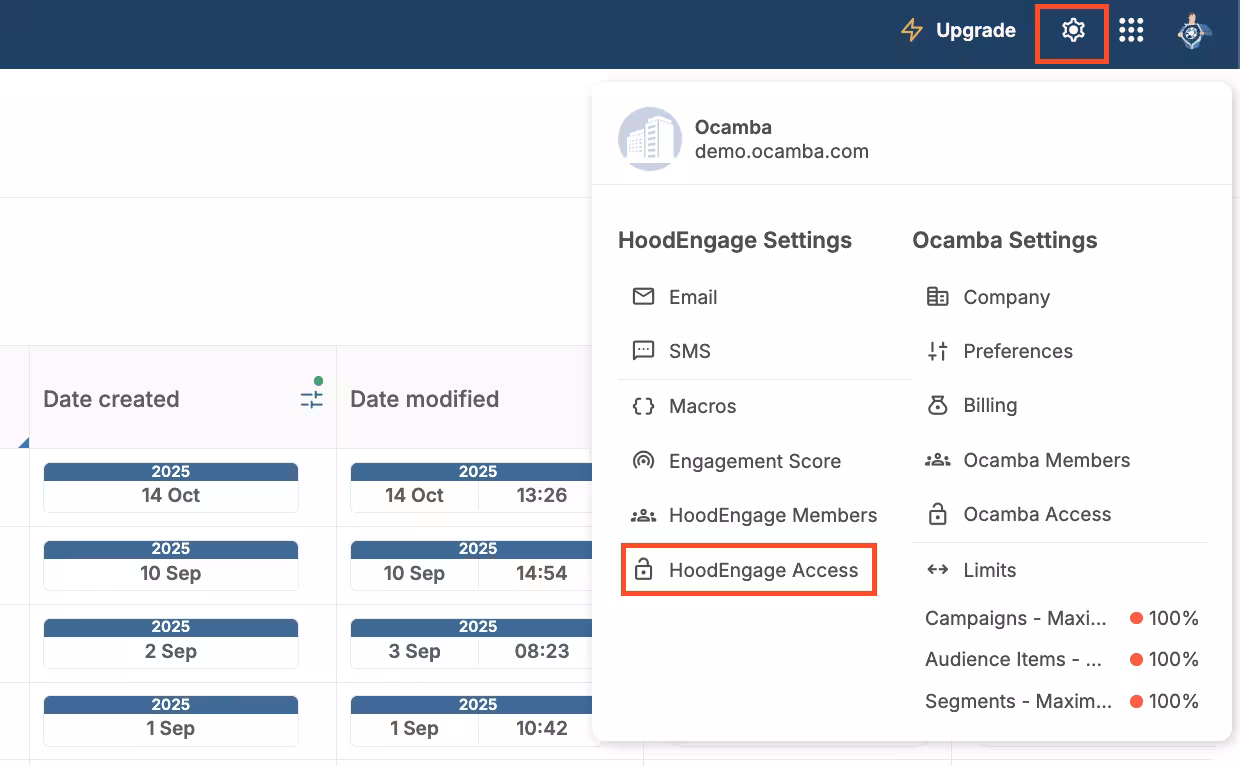This screenshot has width=1240, height=766.
Task: Open HoodEngage Members settings
Action: tap(773, 515)
